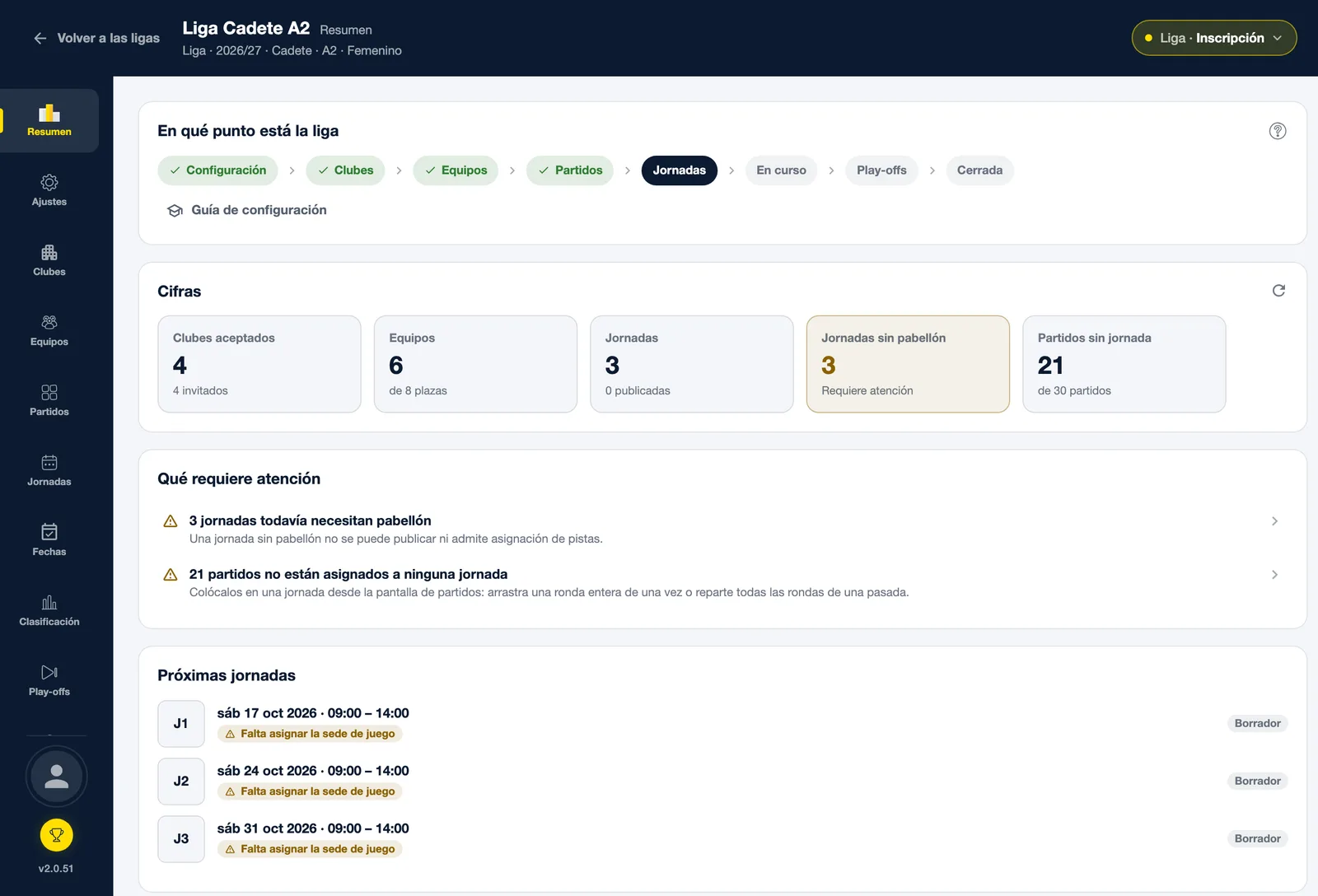Click warning icon for 3 jornadas alert
This screenshot has height=896, width=1318.
[x=171, y=521]
